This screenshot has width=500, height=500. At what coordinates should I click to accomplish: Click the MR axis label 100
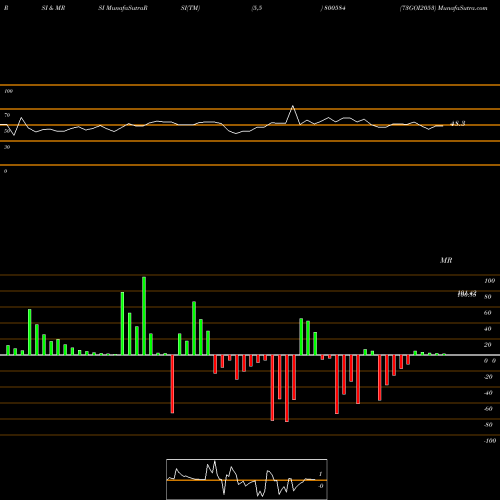pyautogui.click(x=489, y=281)
